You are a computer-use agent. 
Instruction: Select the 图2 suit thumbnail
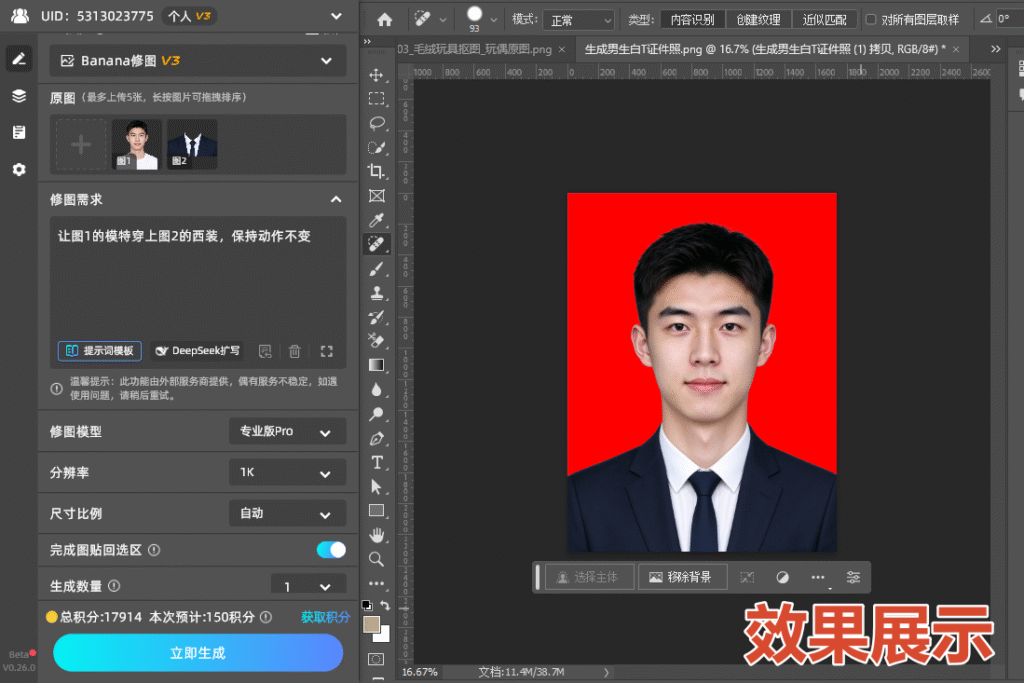[192, 144]
